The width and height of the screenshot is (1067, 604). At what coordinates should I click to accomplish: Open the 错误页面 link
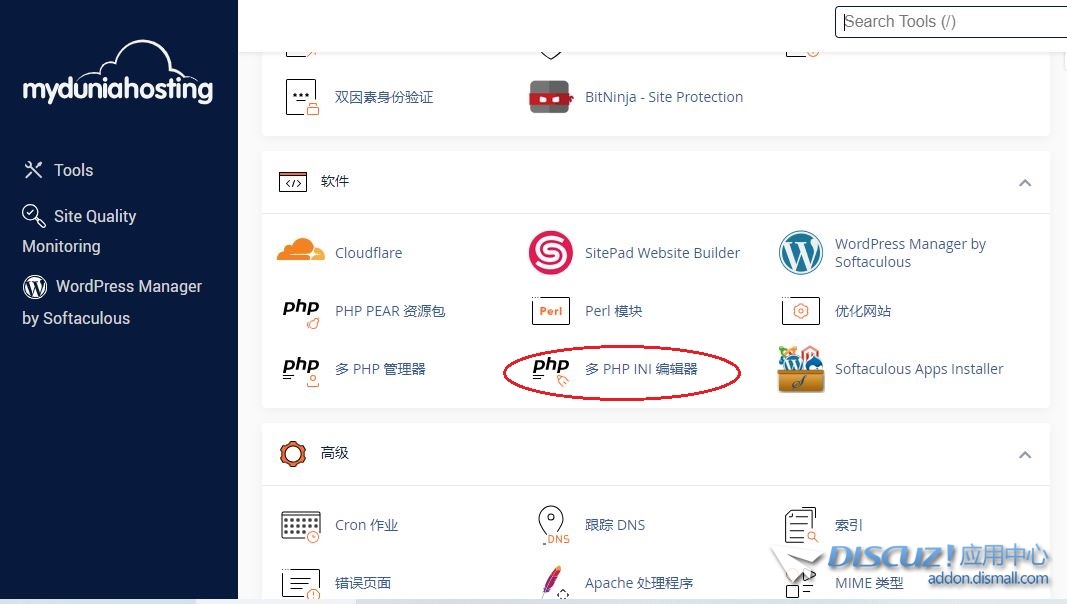point(363,583)
